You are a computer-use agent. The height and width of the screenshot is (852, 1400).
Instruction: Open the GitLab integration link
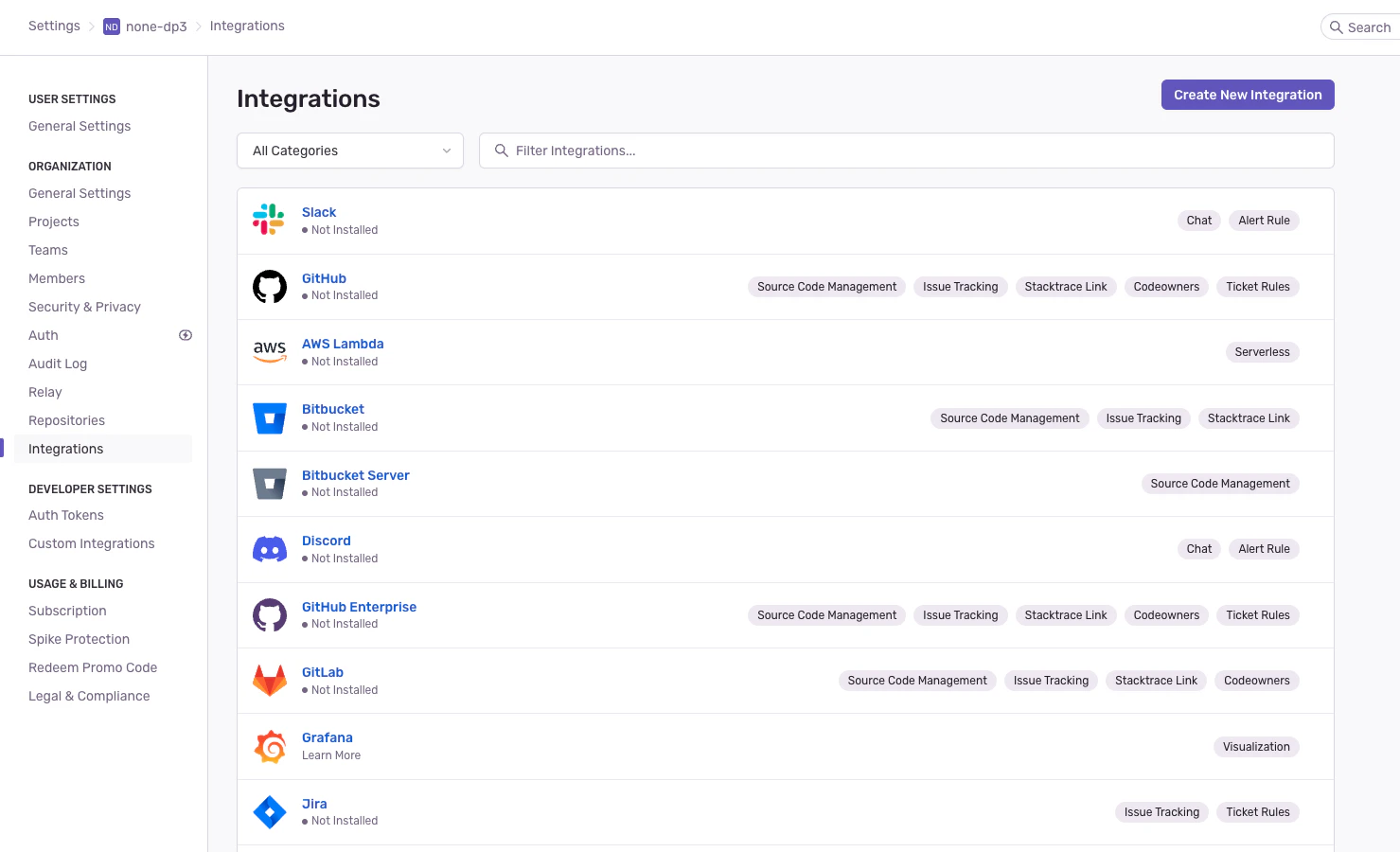tap(323, 672)
